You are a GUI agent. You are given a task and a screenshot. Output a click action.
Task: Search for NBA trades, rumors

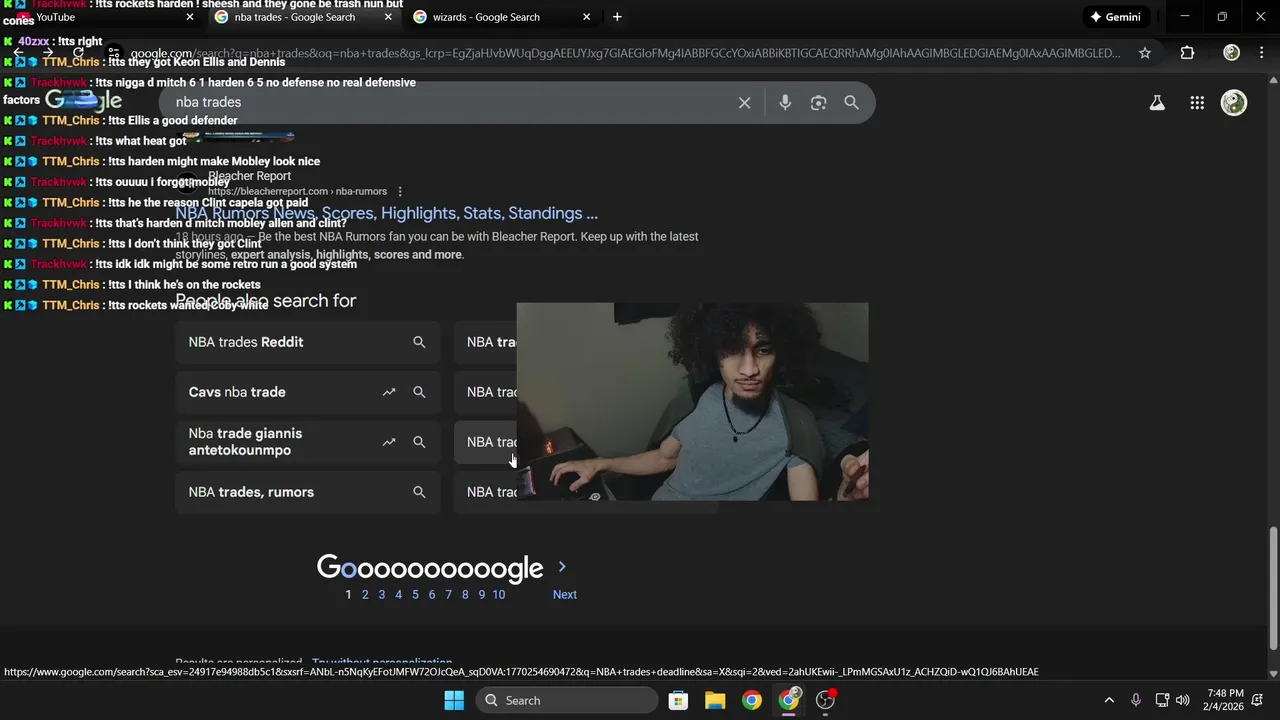coord(308,492)
